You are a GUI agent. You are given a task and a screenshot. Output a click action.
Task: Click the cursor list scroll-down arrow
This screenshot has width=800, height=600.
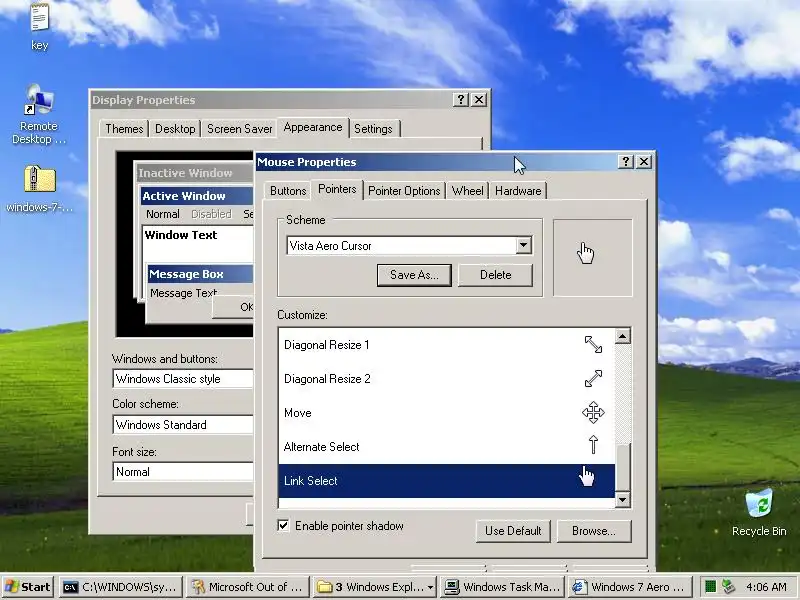622,499
